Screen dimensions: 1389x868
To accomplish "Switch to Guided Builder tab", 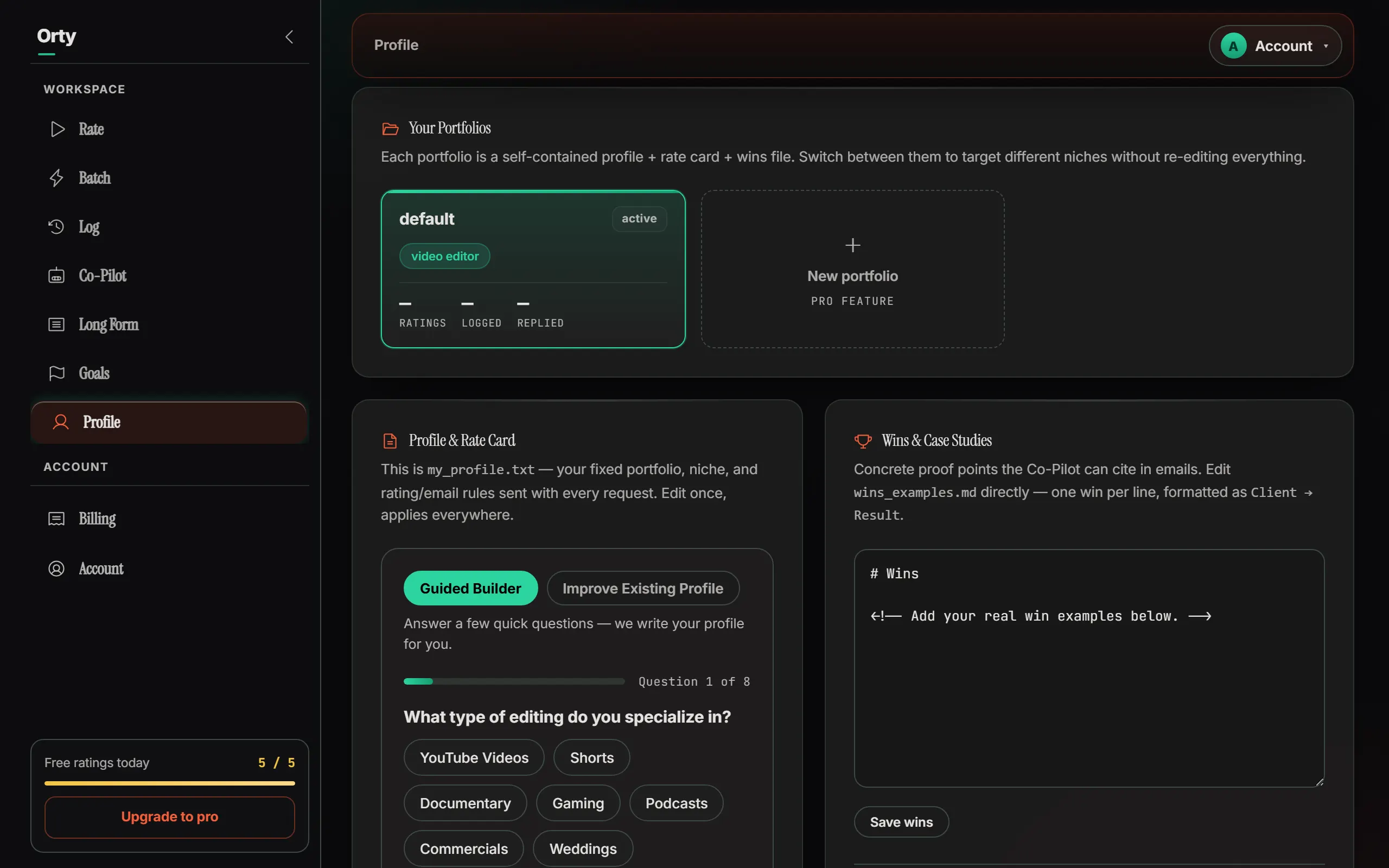I will [470, 588].
